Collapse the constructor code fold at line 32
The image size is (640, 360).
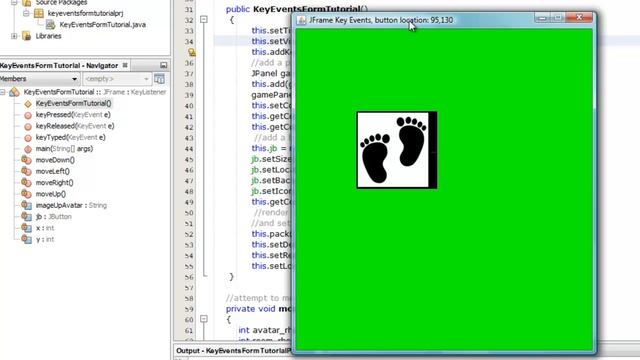(204, 20)
